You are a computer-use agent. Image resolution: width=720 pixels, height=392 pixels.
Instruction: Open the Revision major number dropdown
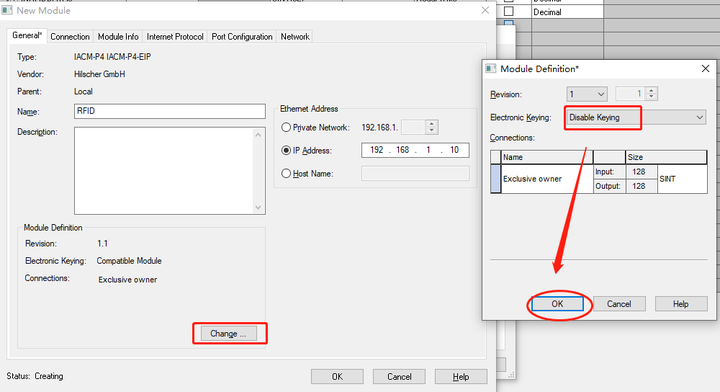coord(586,94)
